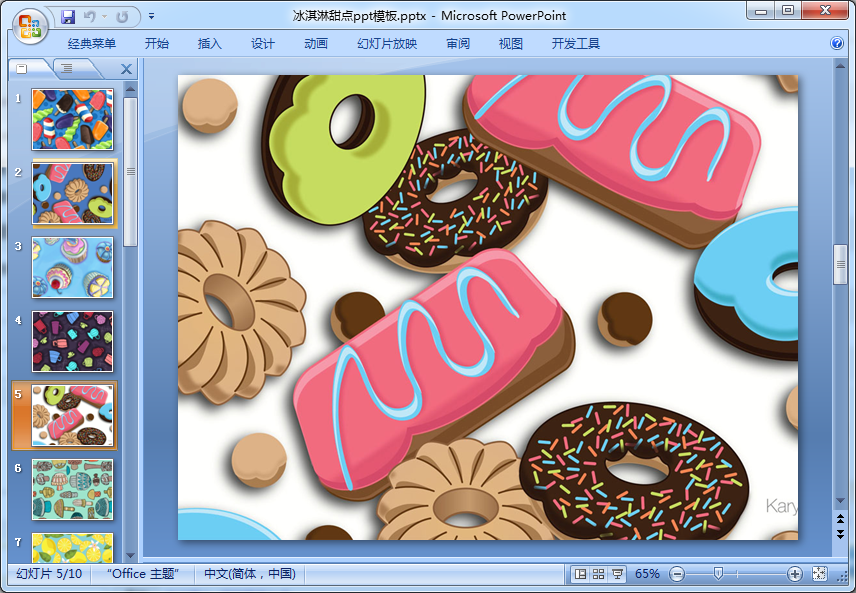
Task: Click the 中文(简体，中国) language button
Action: pyautogui.click(x=250, y=574)
